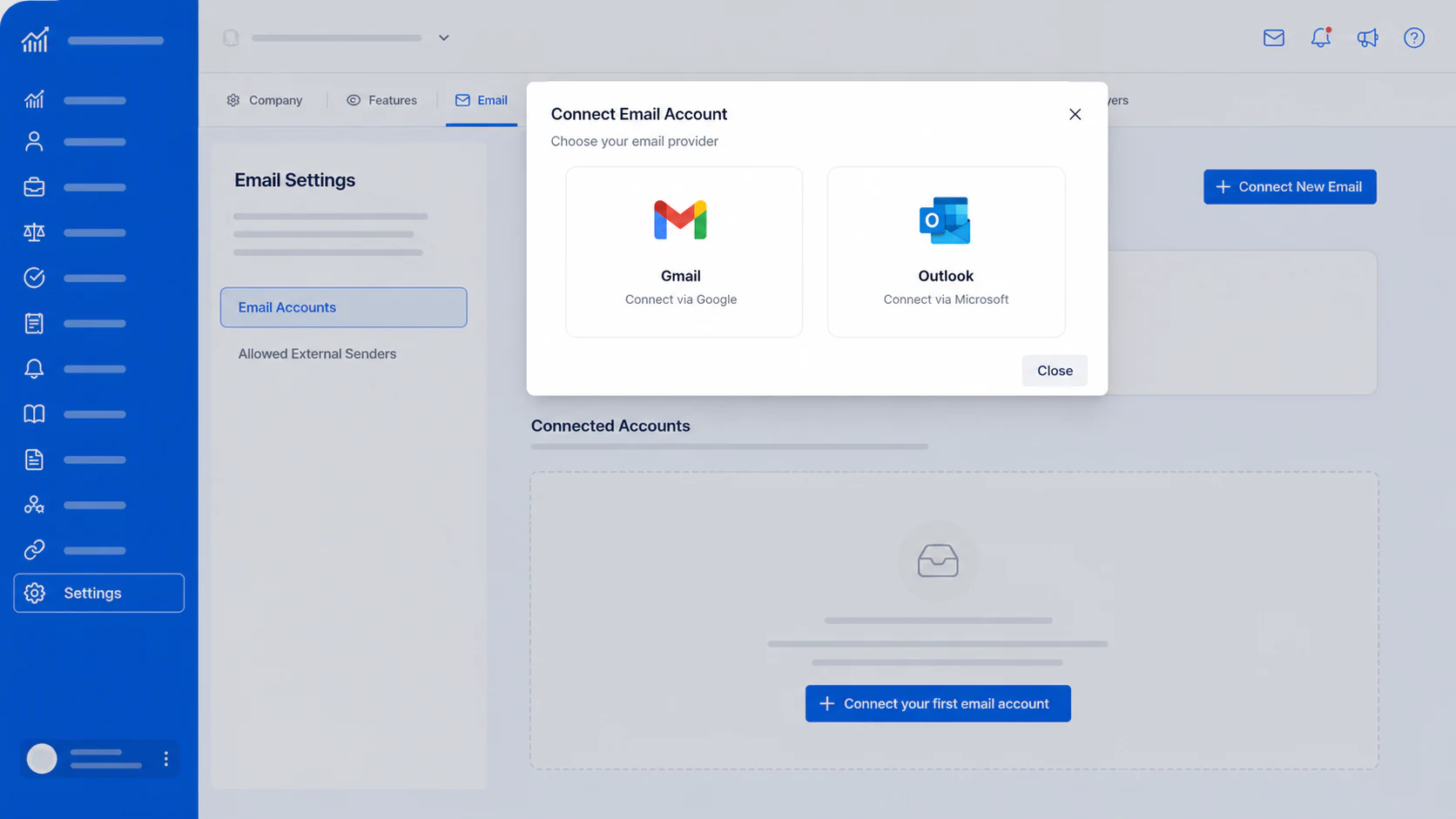Open the chain link sidebar icon
This screenshot has height=819, width=1456.
[34, 550]
